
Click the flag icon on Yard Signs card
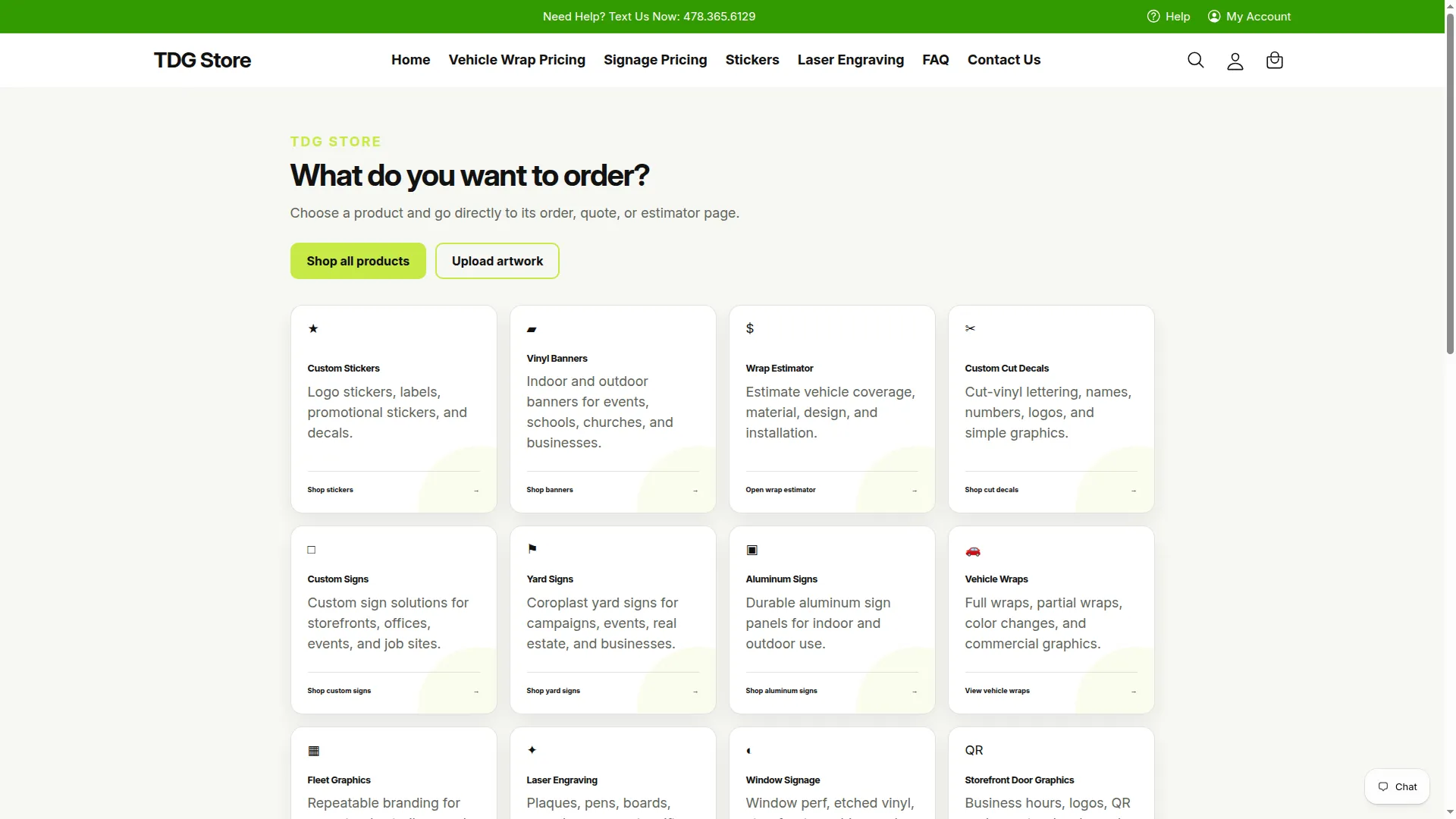tap(532, 548)
